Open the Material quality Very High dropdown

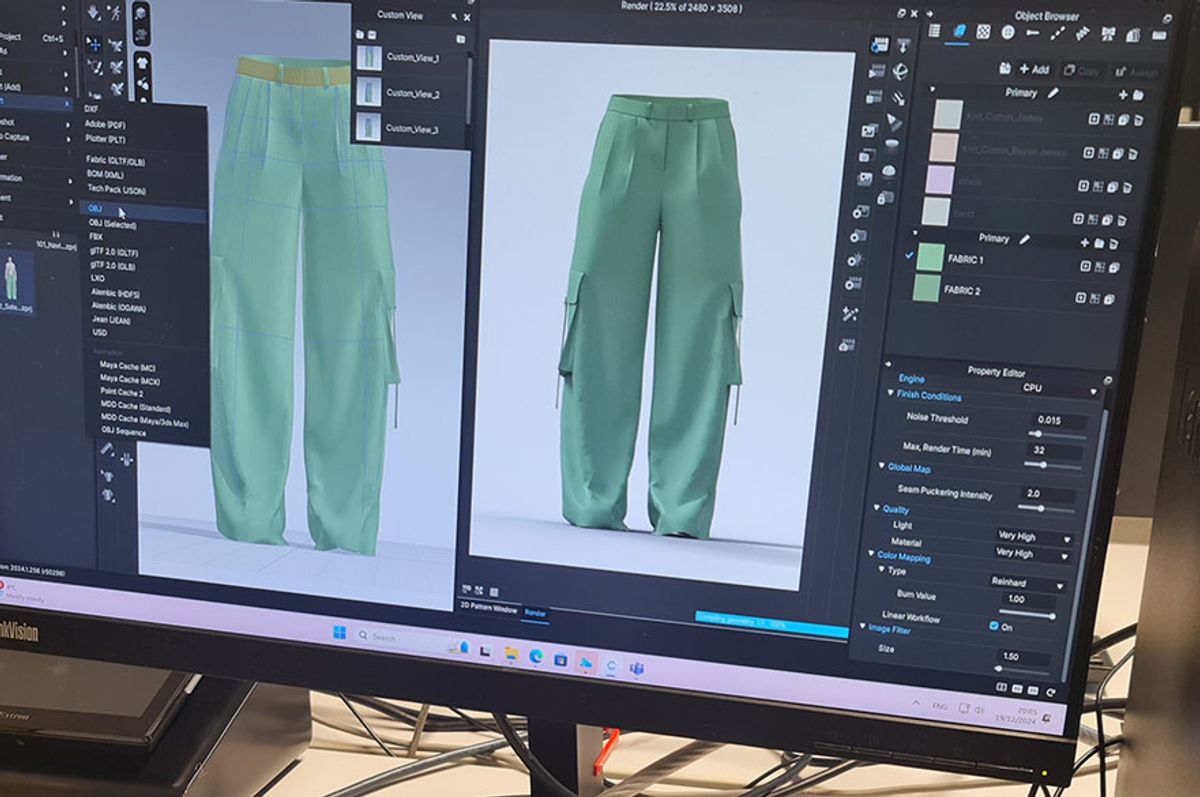[x=1033, y=555]
